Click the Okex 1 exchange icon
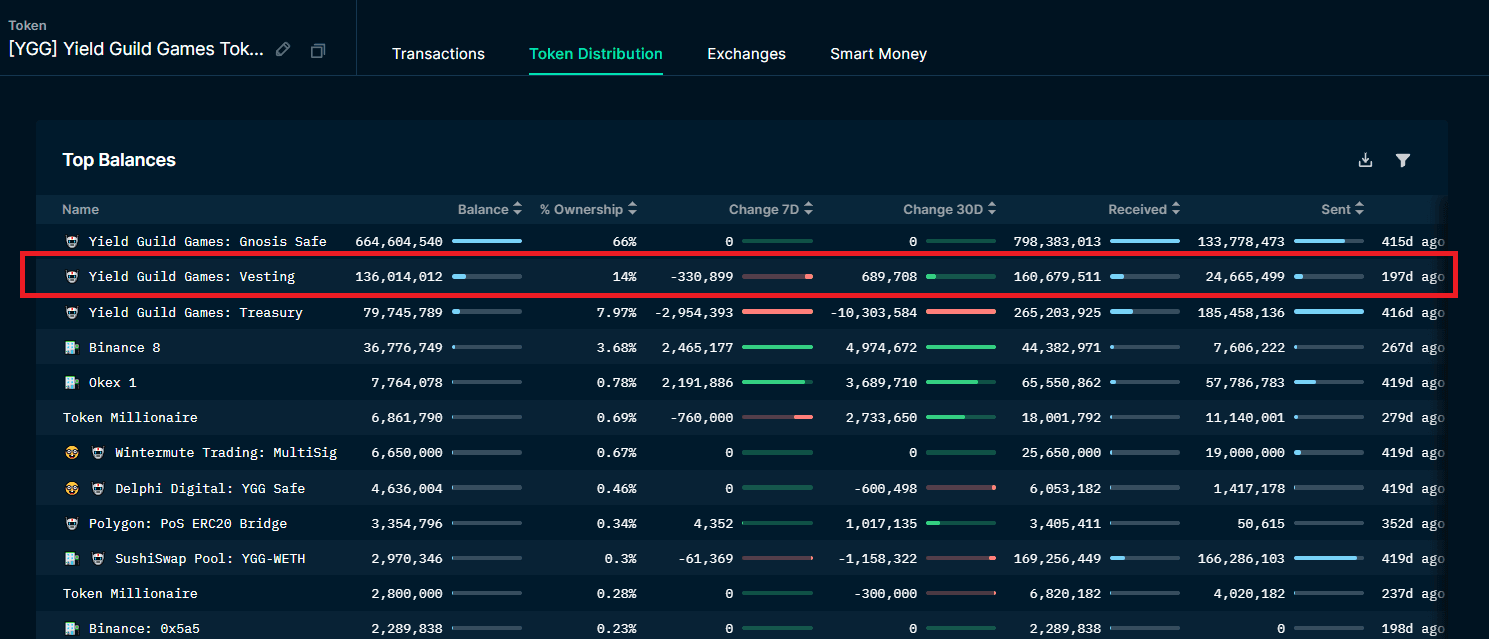Viewport: 1489px width, 639px height. (71, 383)
